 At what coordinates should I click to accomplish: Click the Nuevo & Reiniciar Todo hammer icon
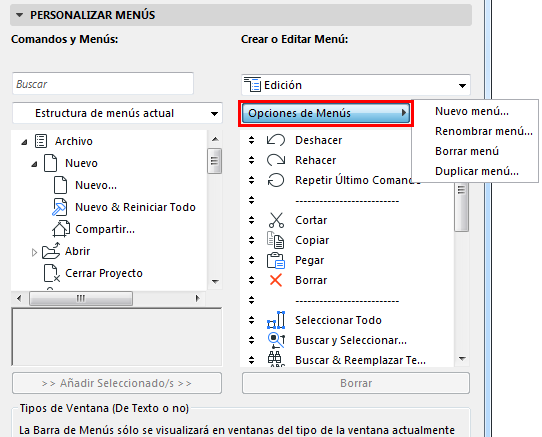59,207
